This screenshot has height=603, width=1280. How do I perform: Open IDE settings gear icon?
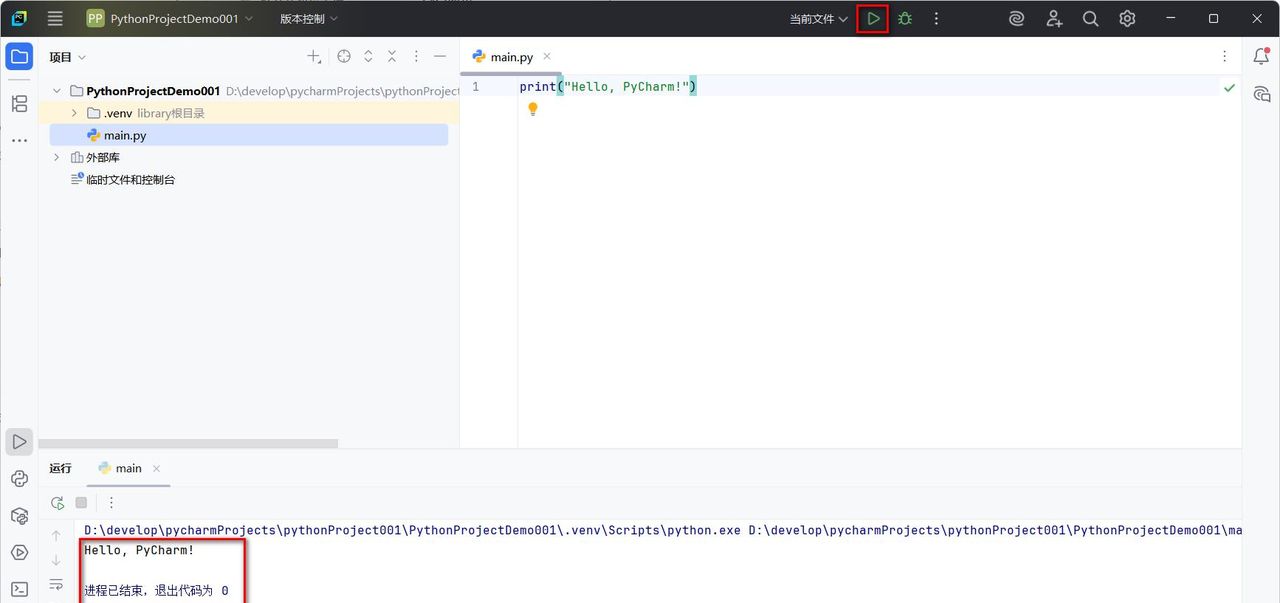click(x=1127, y=19)
